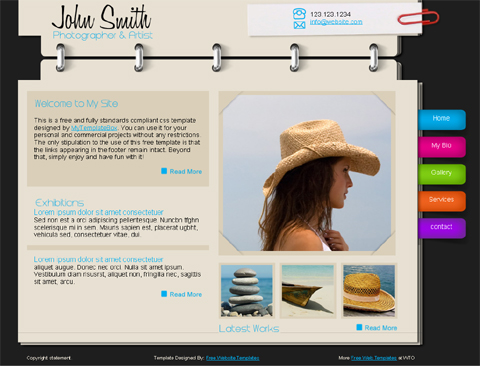Open the purple contact tab
This screenshot has height=366, width=480.
pyautogui.click(x=442, y=228)
